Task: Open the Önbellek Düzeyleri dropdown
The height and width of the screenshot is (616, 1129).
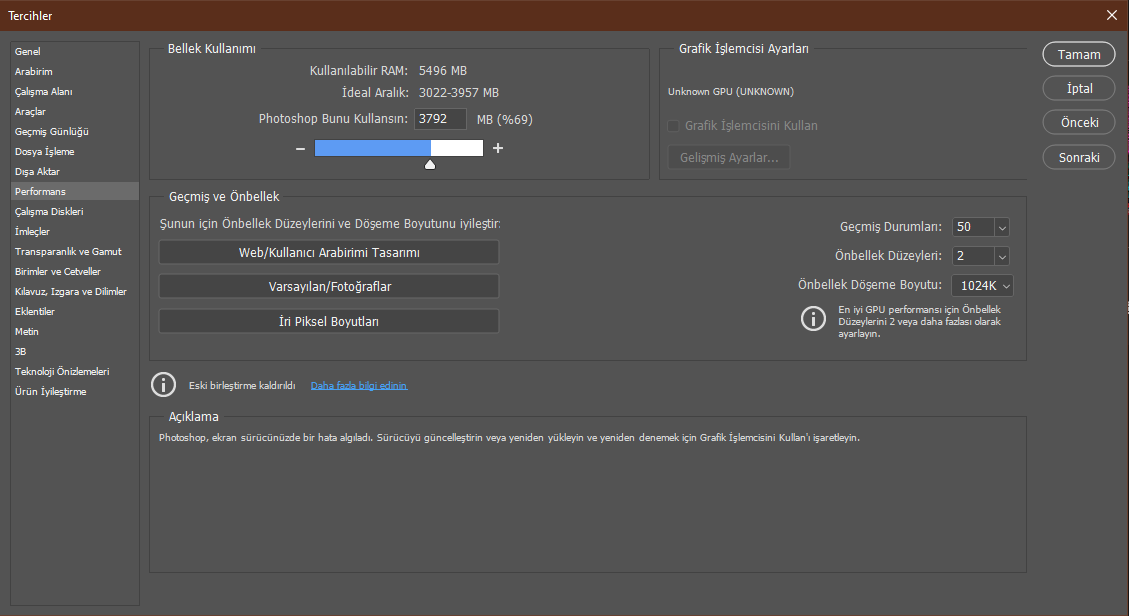Action: (1002, 256)
